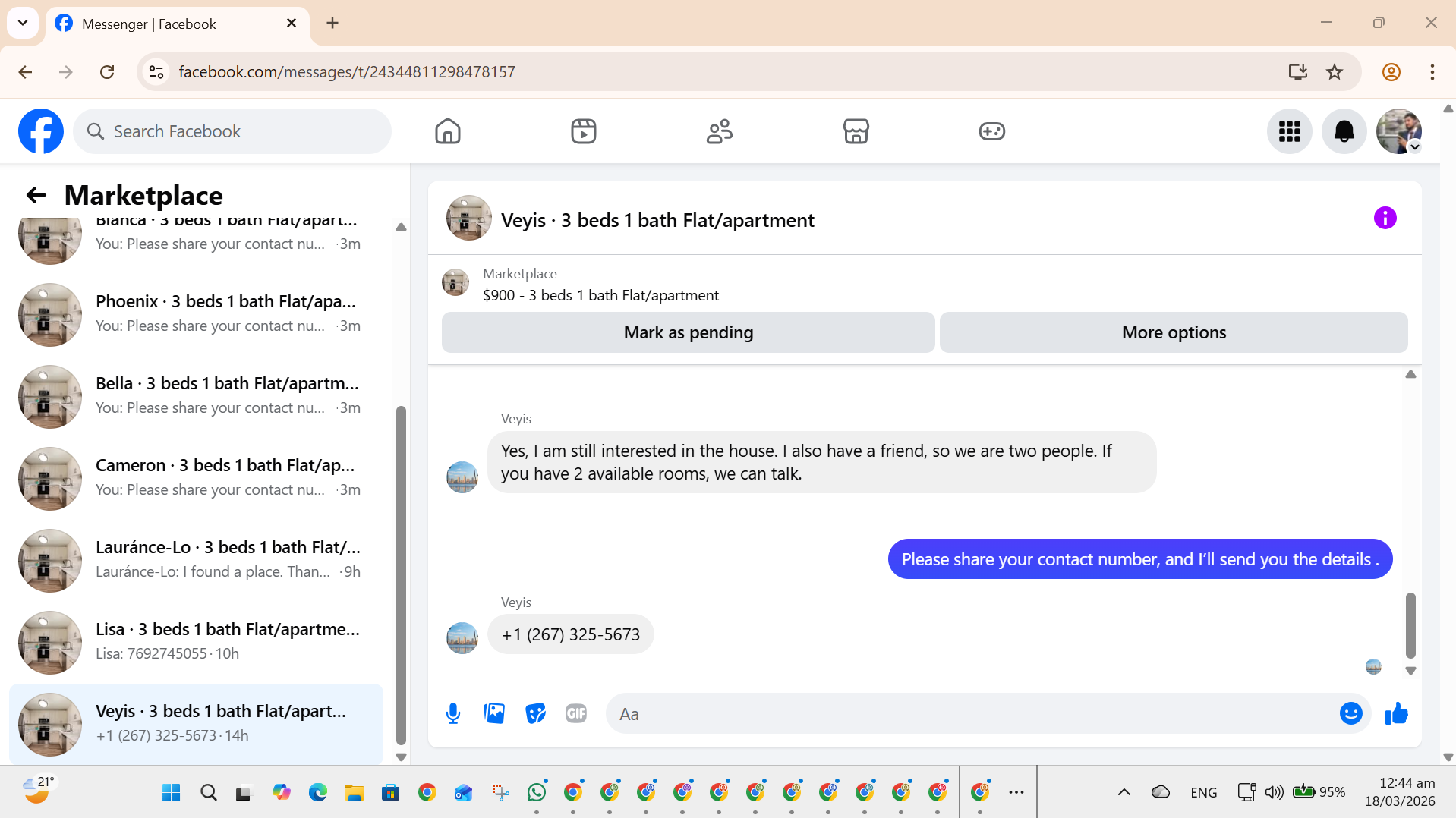Screen dimensions: 1456x818
Task: Click the back arrow beside Marketplace heading
Action: [36, 195]
